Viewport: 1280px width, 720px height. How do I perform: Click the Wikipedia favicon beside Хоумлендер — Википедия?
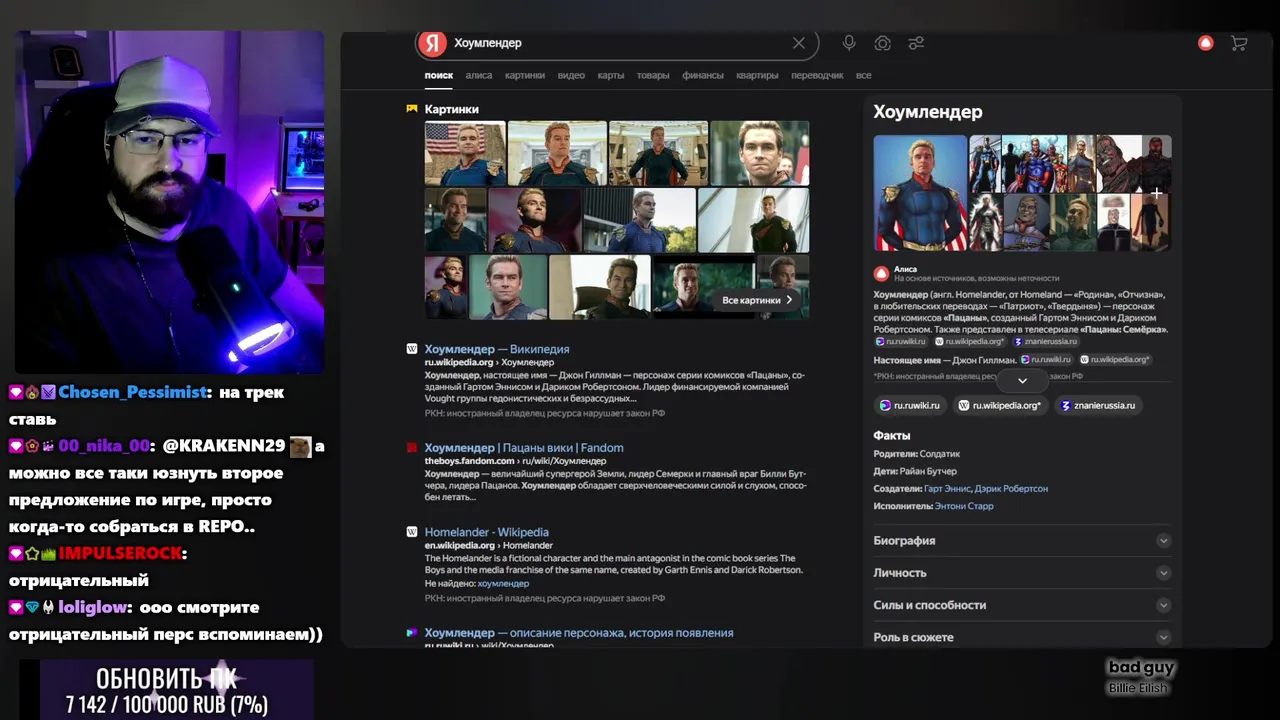coord(411,349)
